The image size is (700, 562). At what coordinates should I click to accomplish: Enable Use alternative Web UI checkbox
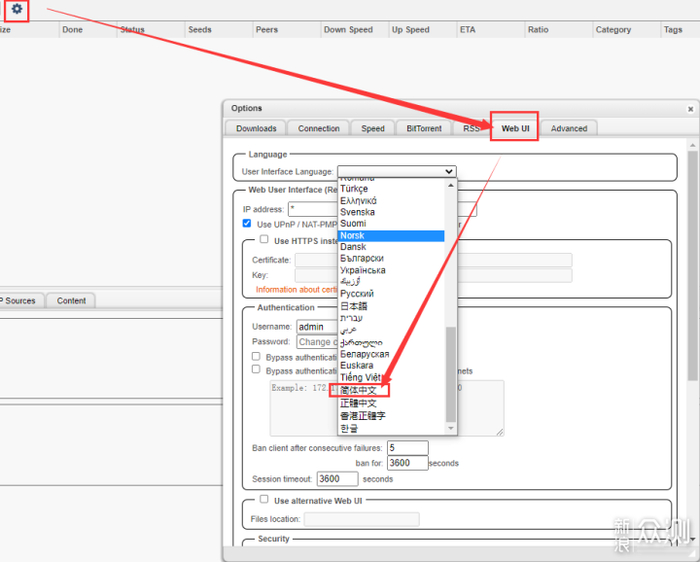pos(264,499)
